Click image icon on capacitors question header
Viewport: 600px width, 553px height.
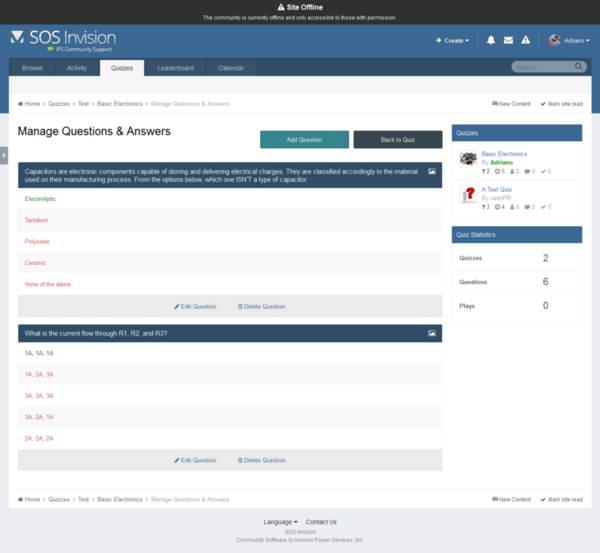432,171
